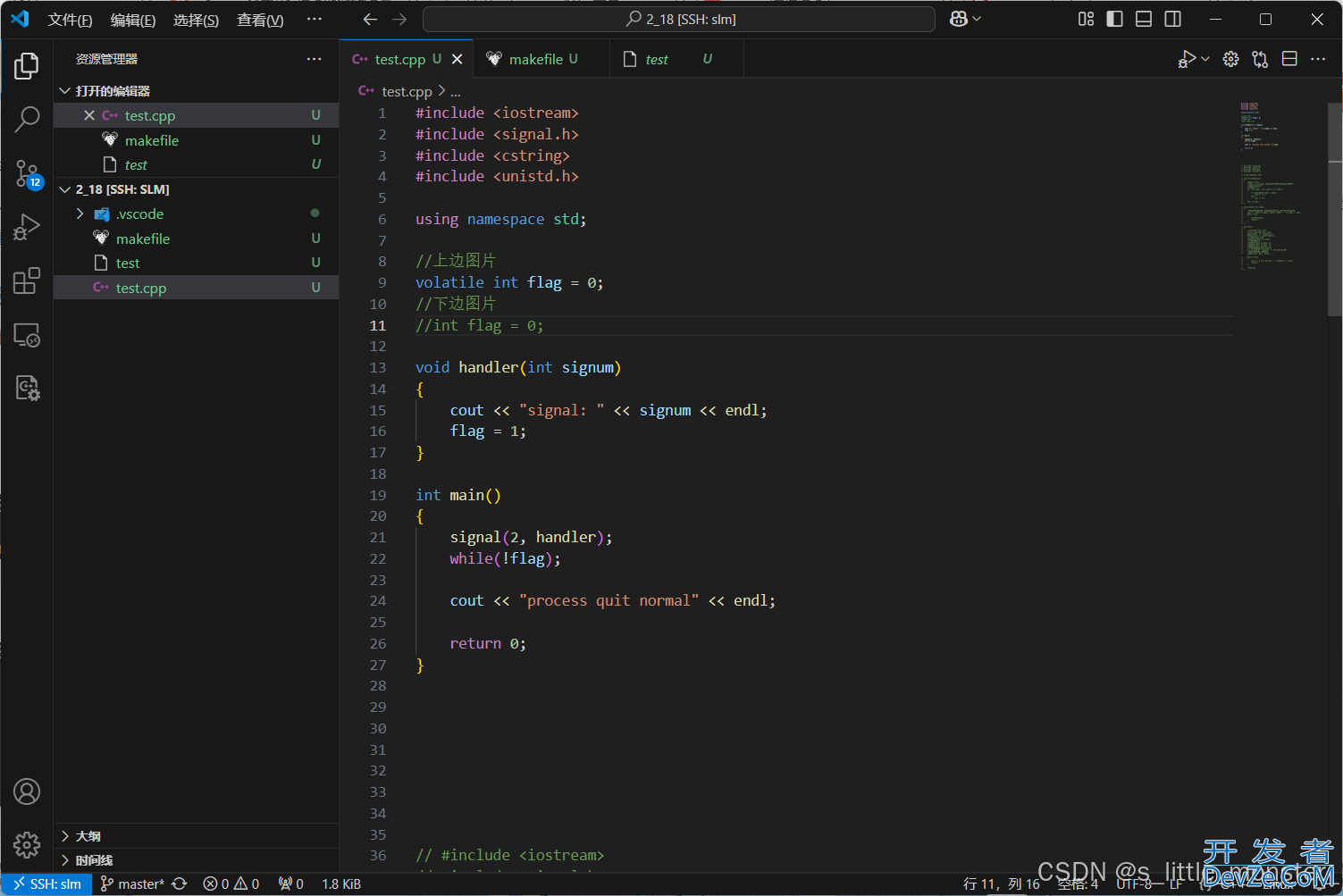Click the ports forwarded indicator in status bar
Viewport: 1343px width, 896px height.
291,883
